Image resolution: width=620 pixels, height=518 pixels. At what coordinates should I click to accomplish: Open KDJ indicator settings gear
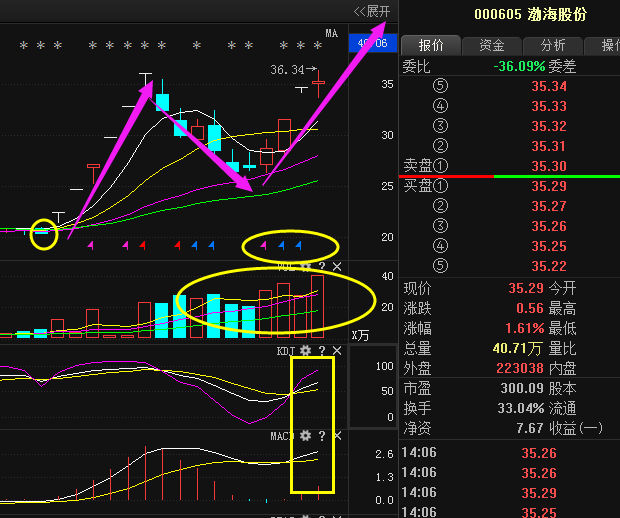[305, 351]
